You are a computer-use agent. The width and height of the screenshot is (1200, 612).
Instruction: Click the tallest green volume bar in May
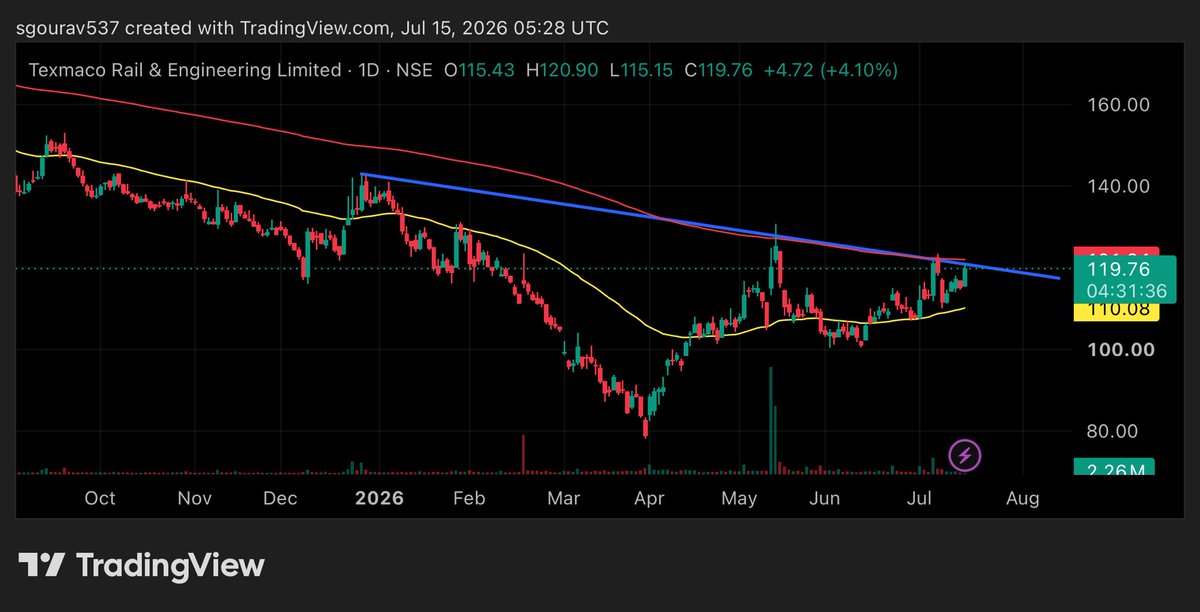[x=771, y=419]
